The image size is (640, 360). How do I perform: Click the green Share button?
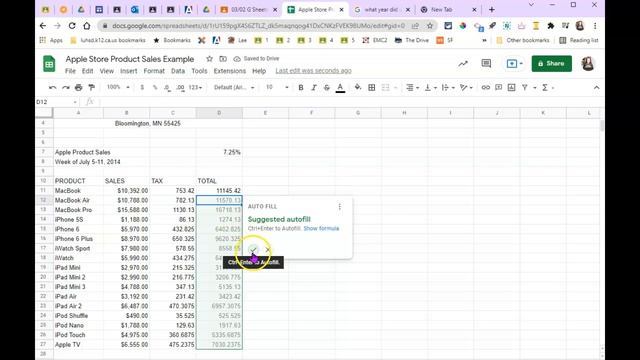[x=551, y=64]
